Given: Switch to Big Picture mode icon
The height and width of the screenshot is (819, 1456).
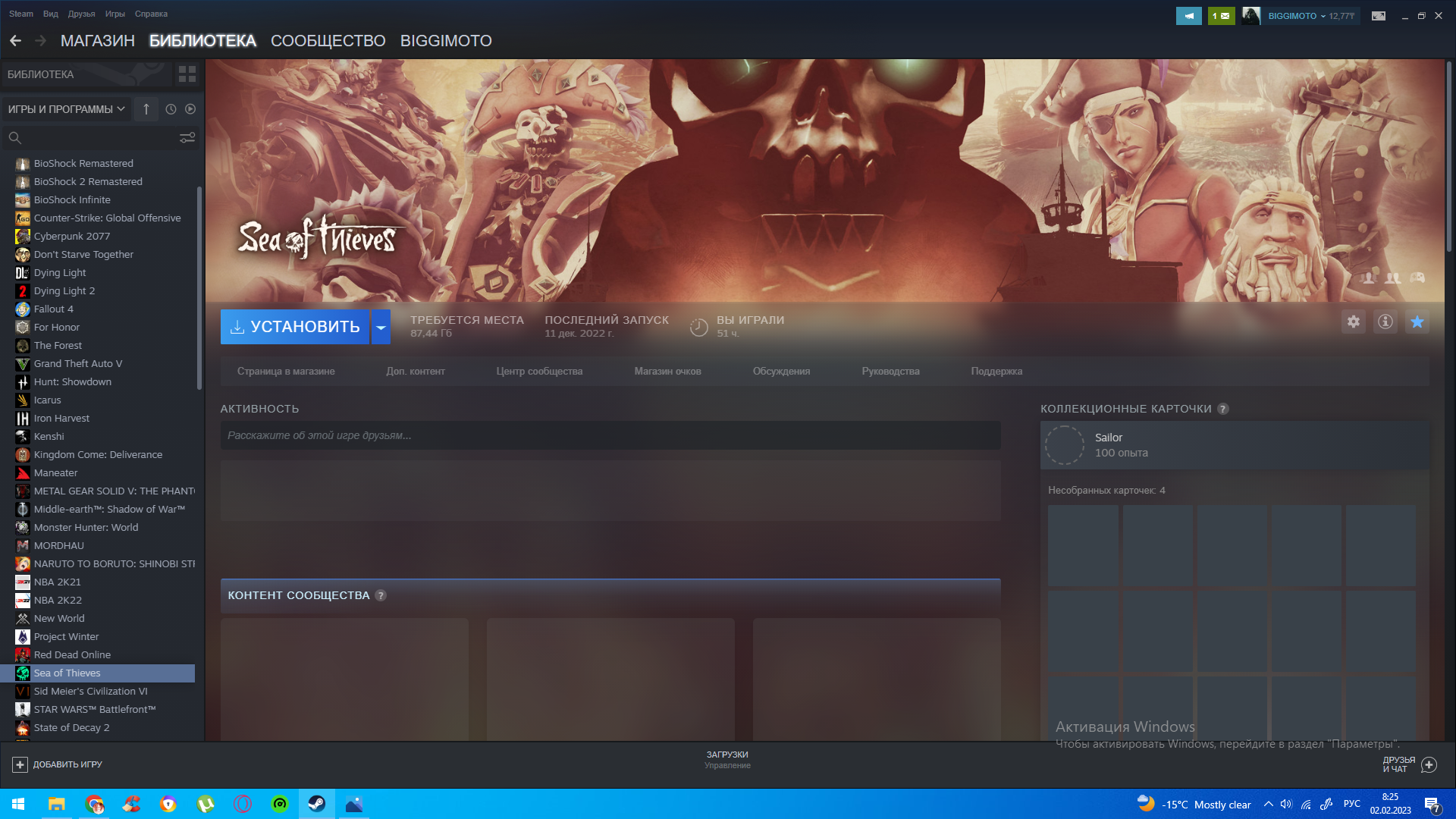Looking at the screenshot, I should point(1379,16).
